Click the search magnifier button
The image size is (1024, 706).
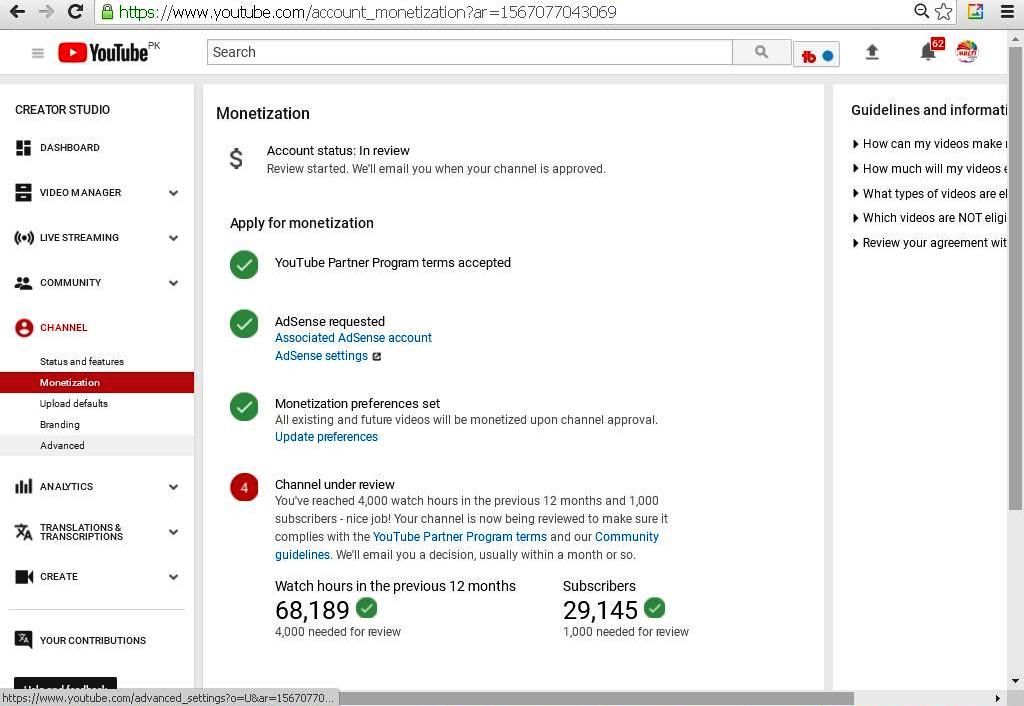(761, 52)
